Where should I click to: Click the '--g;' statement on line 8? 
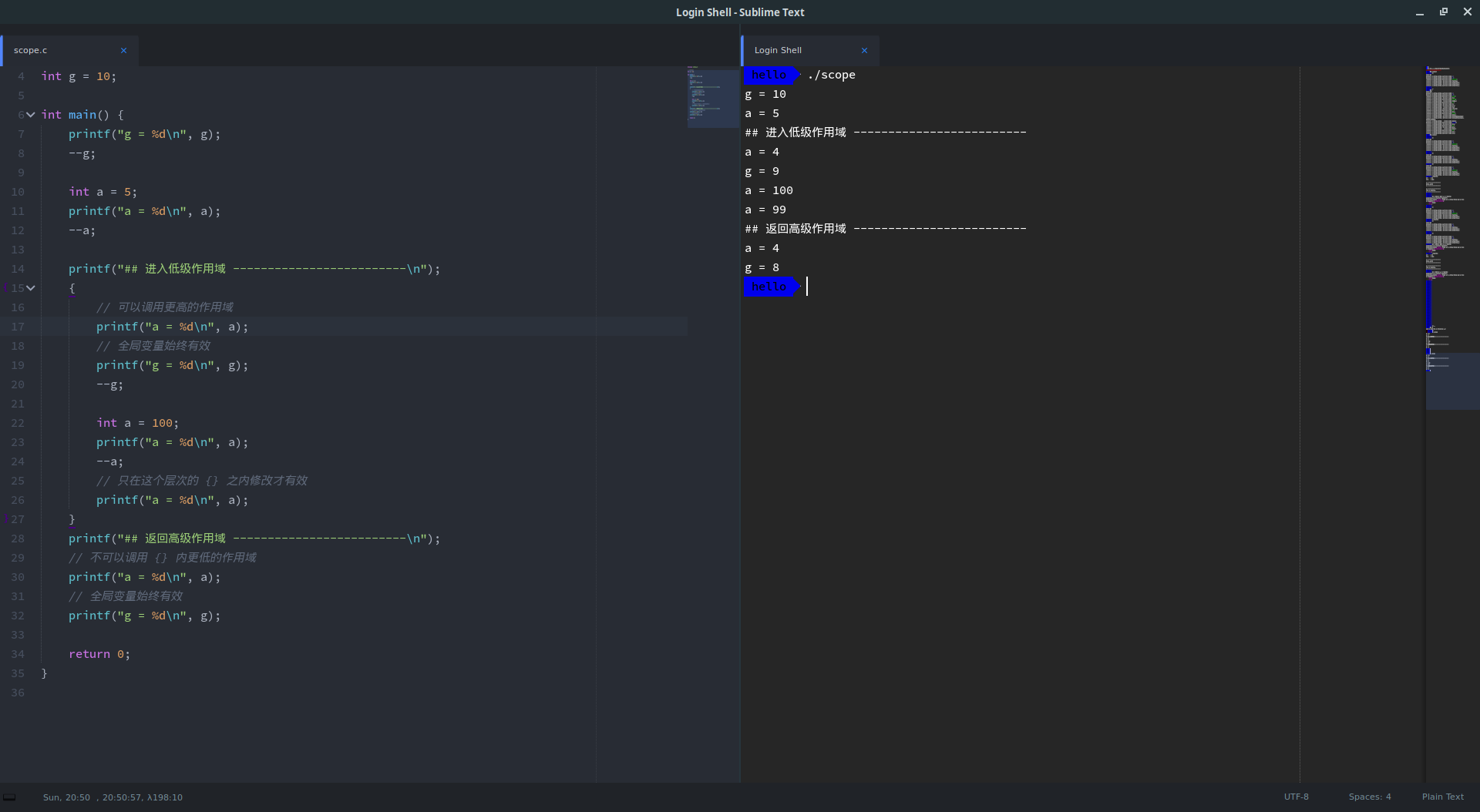tap(82, 153)
